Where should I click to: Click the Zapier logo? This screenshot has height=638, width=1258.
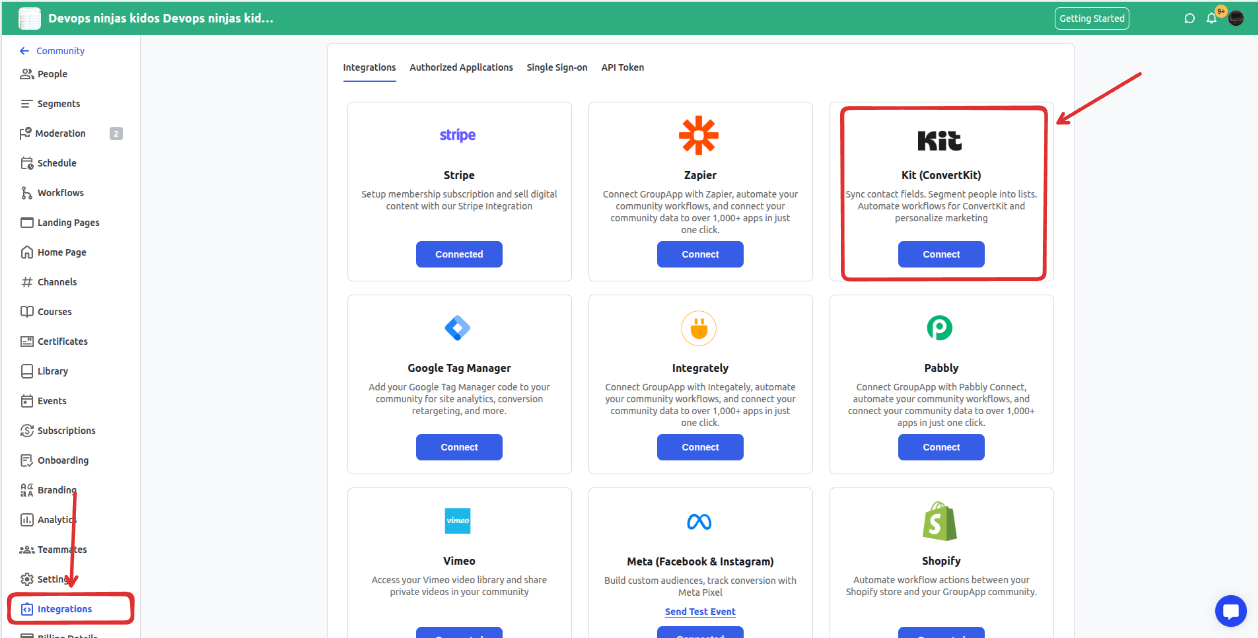click(x=699, y=136)
